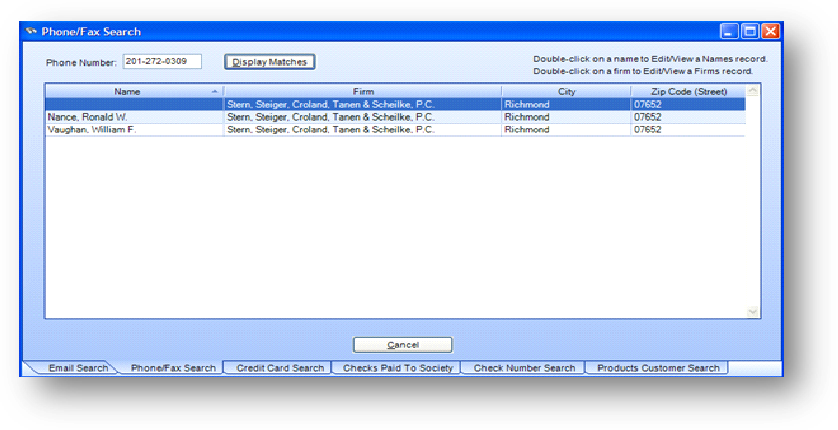Close the Phone/Fax Search window
This screenshot has width=838, height=430.
pyautogui.click(x=770, y=32)
